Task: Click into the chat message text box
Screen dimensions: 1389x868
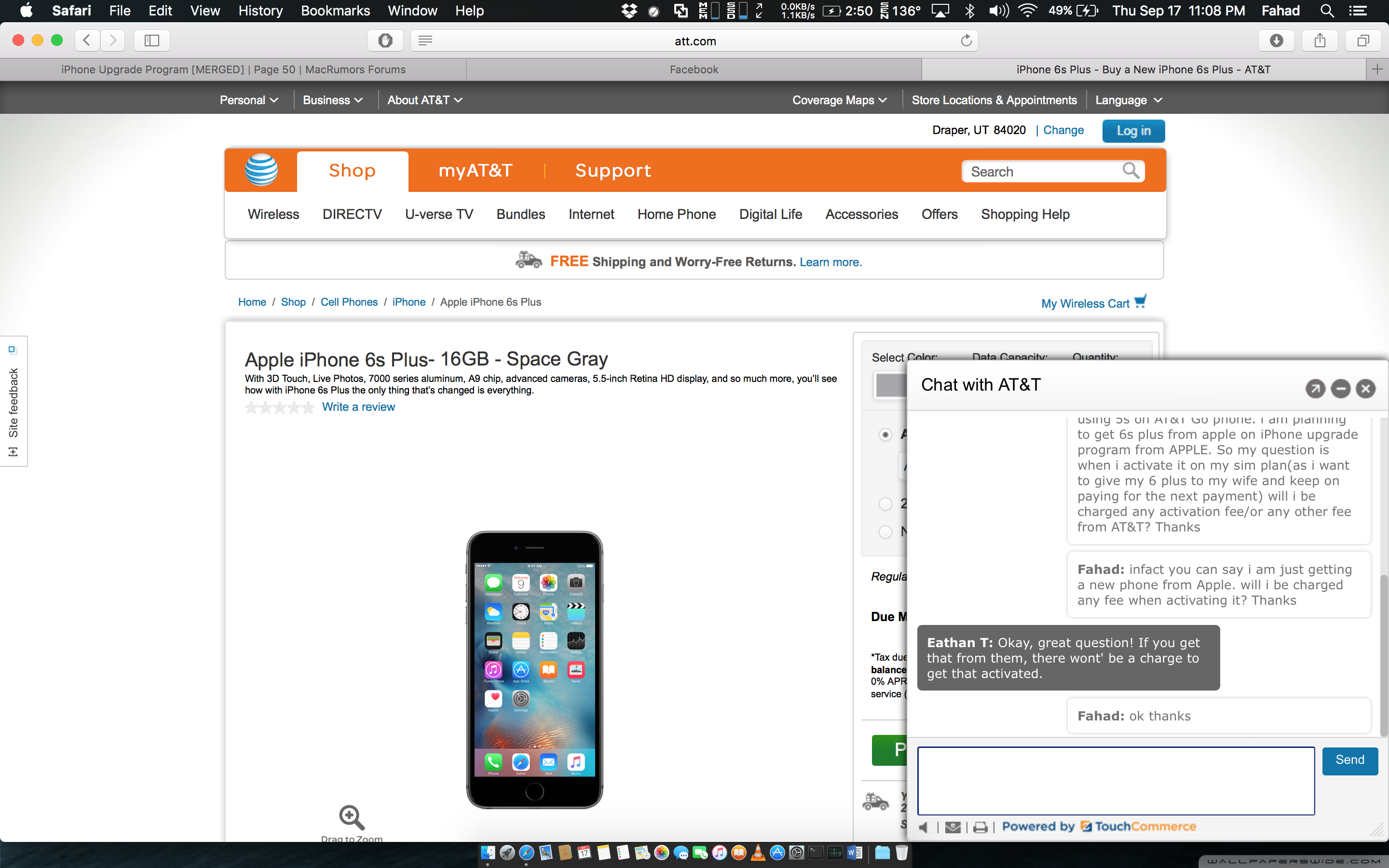Action: [1116, 781]
